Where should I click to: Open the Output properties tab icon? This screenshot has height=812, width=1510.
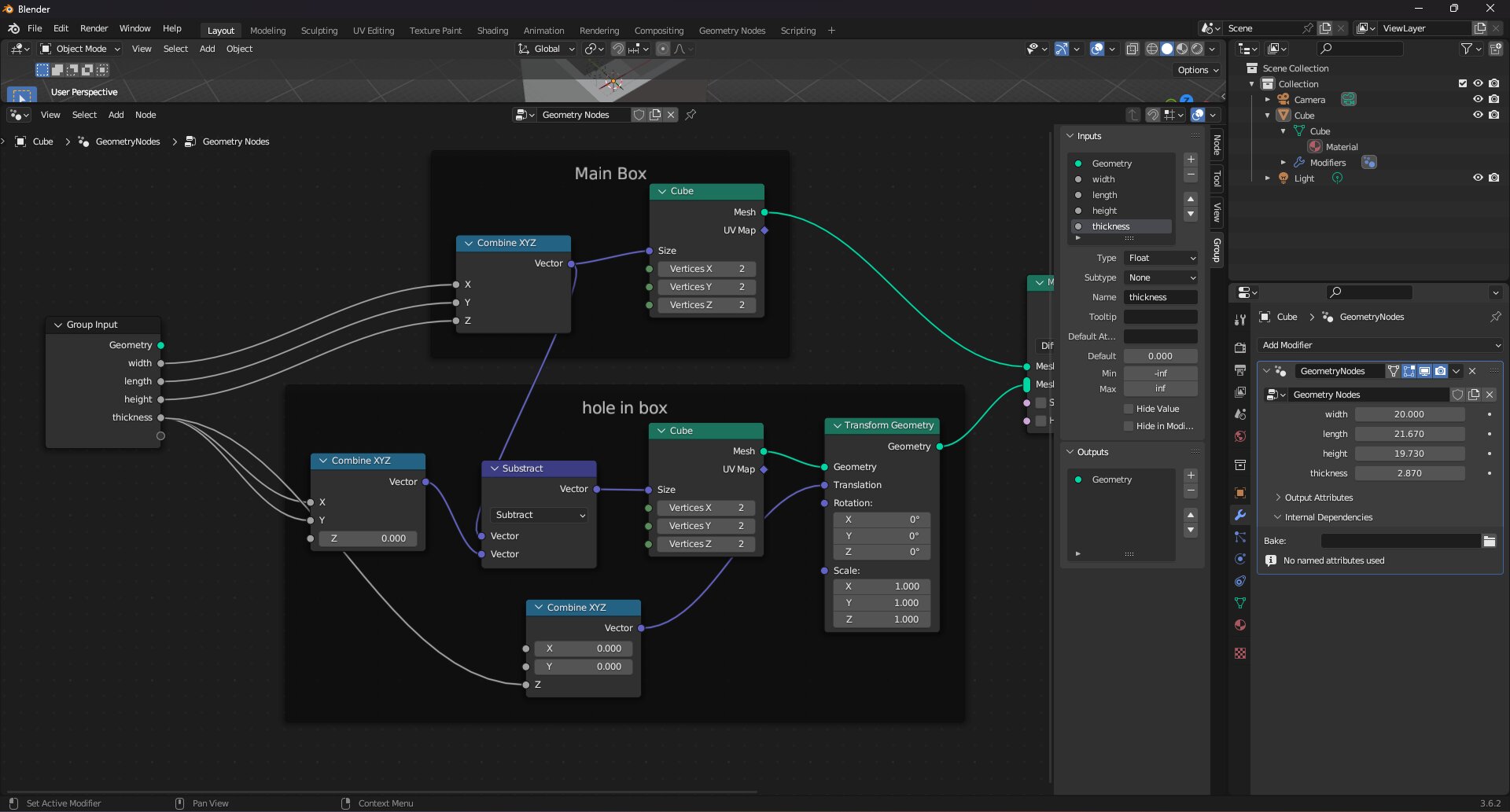point(1240,369)
